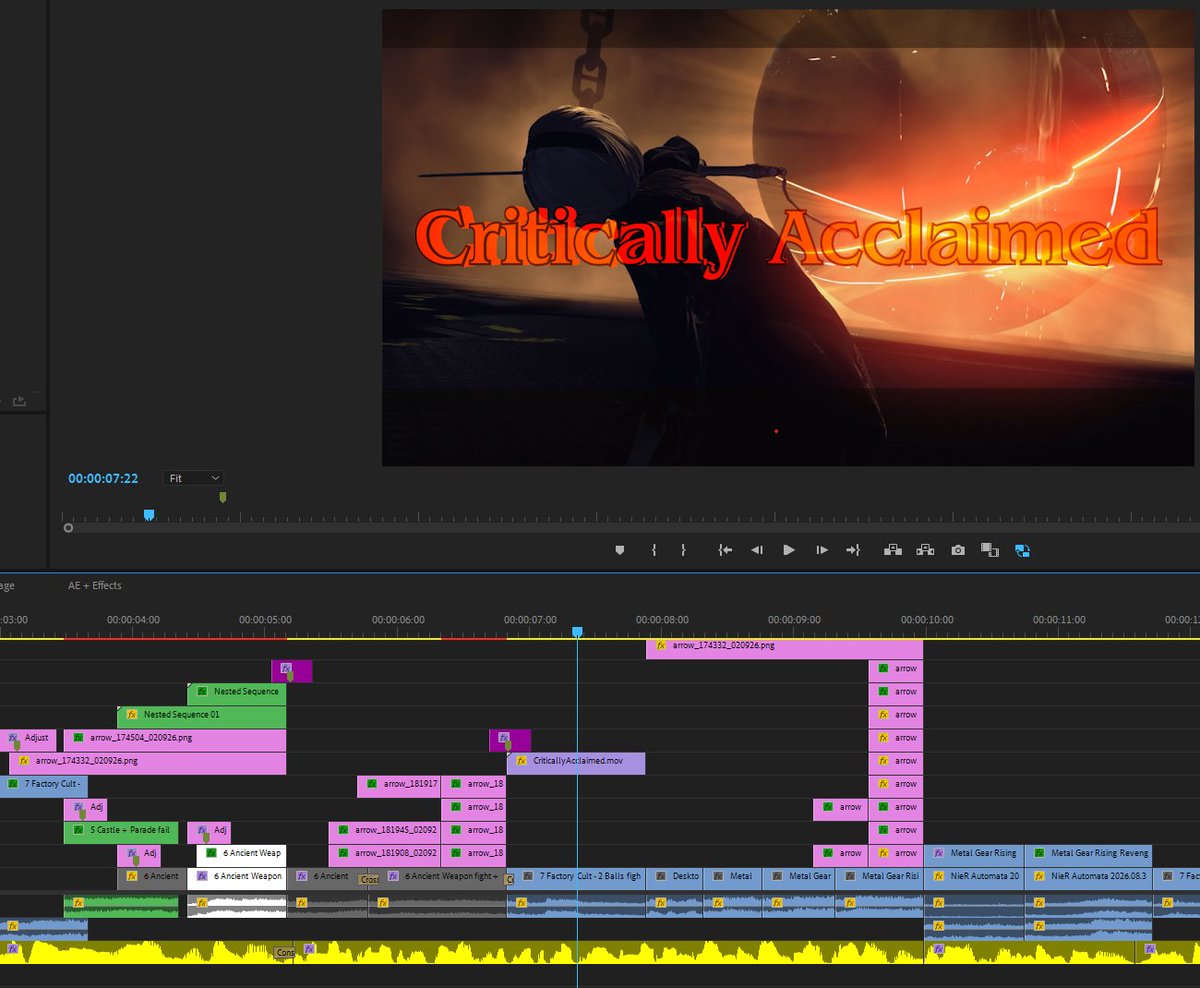This screenshot has height=988, width=1200.
Task: Click the Go to Out point button
Action: (x=853, y=550)
